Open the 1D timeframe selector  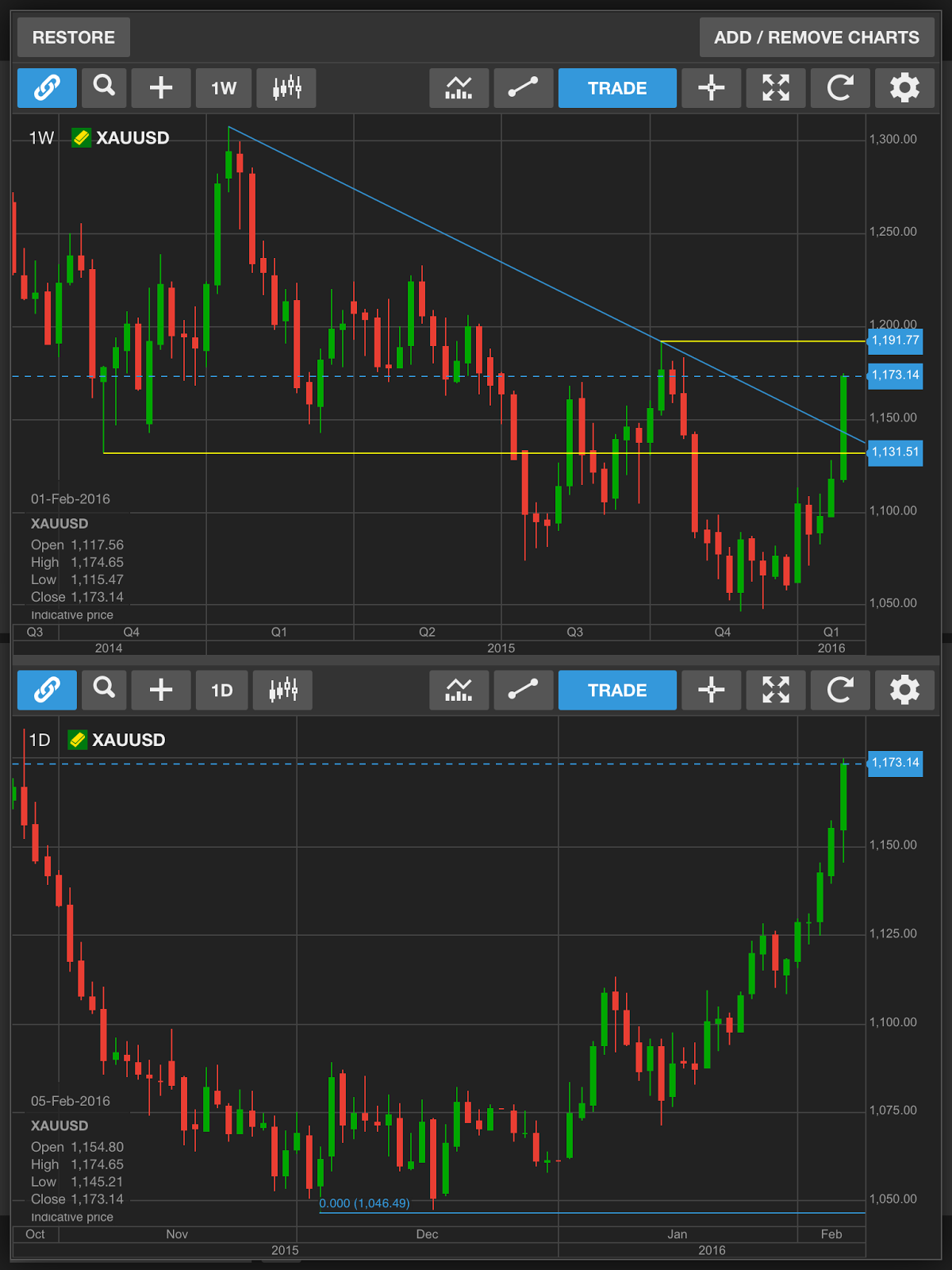click(x=222, y=690)
